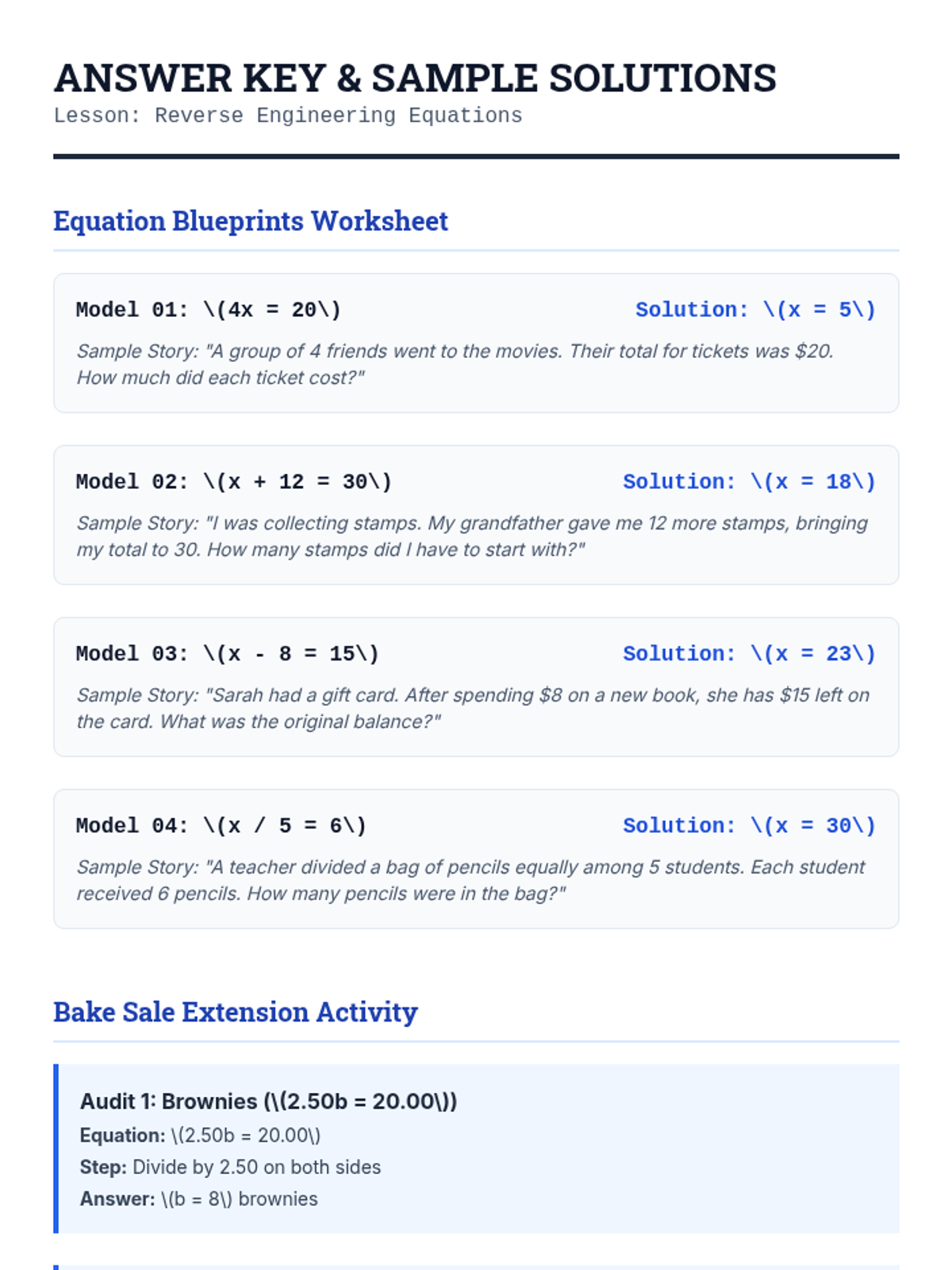Image resolution: width=952 pixels, height=1270 pixels.
Task: Select the Lesson: Reverse Engineering Equations subtitle
Action: click(x=288, y=116)
